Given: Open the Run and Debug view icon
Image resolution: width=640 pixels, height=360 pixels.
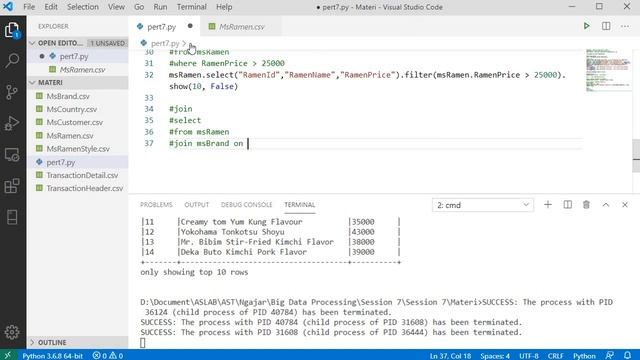Looking at the screenshot, I should click(12, 123).
